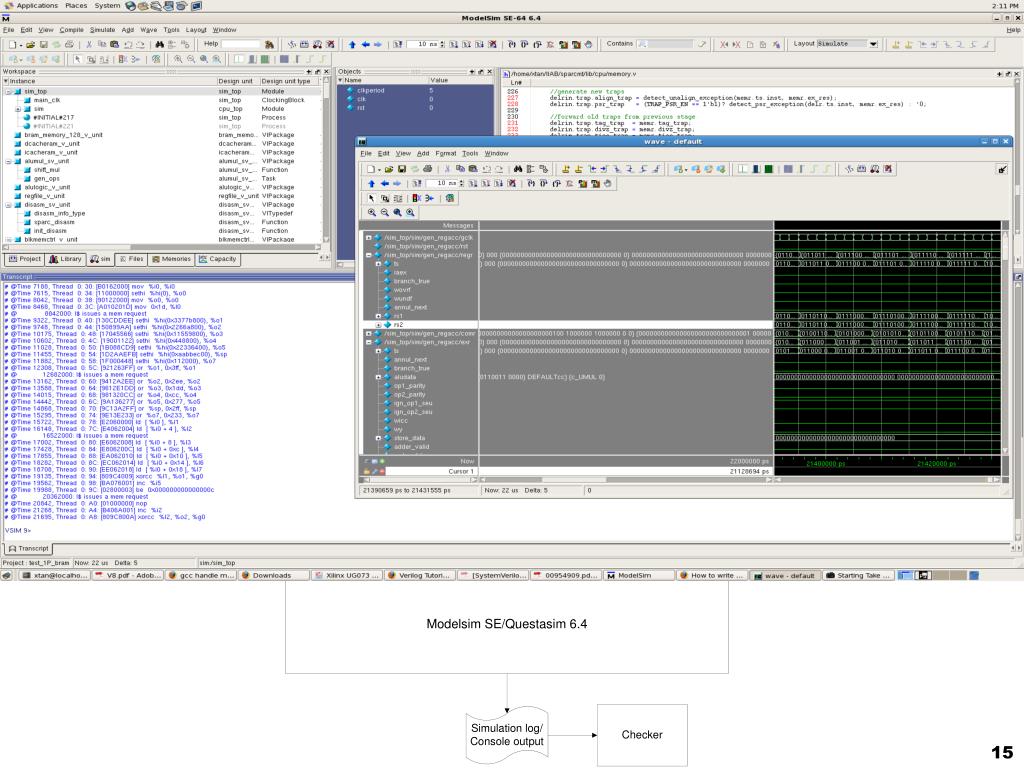Viewport: 1024px width, 768px height.
Task: Activate the select-mode pointer in wave window toolbar
Action: (x=372, y=198)
